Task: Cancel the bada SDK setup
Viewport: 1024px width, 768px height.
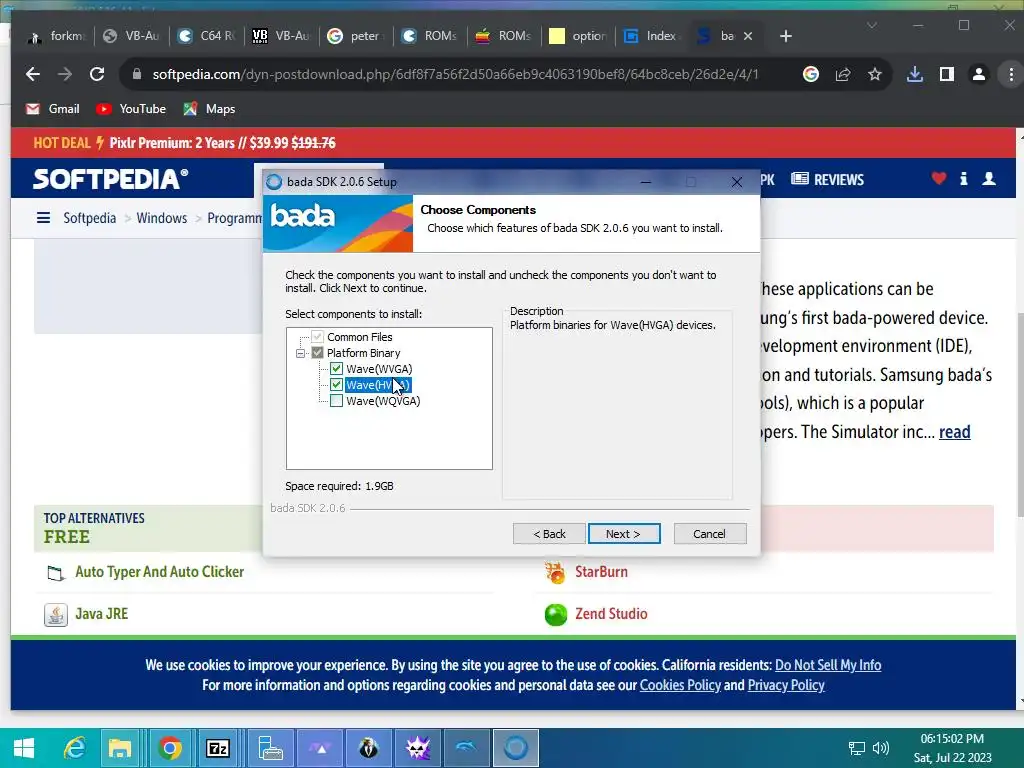Action: pyautogui.click(x=709, y=534)
